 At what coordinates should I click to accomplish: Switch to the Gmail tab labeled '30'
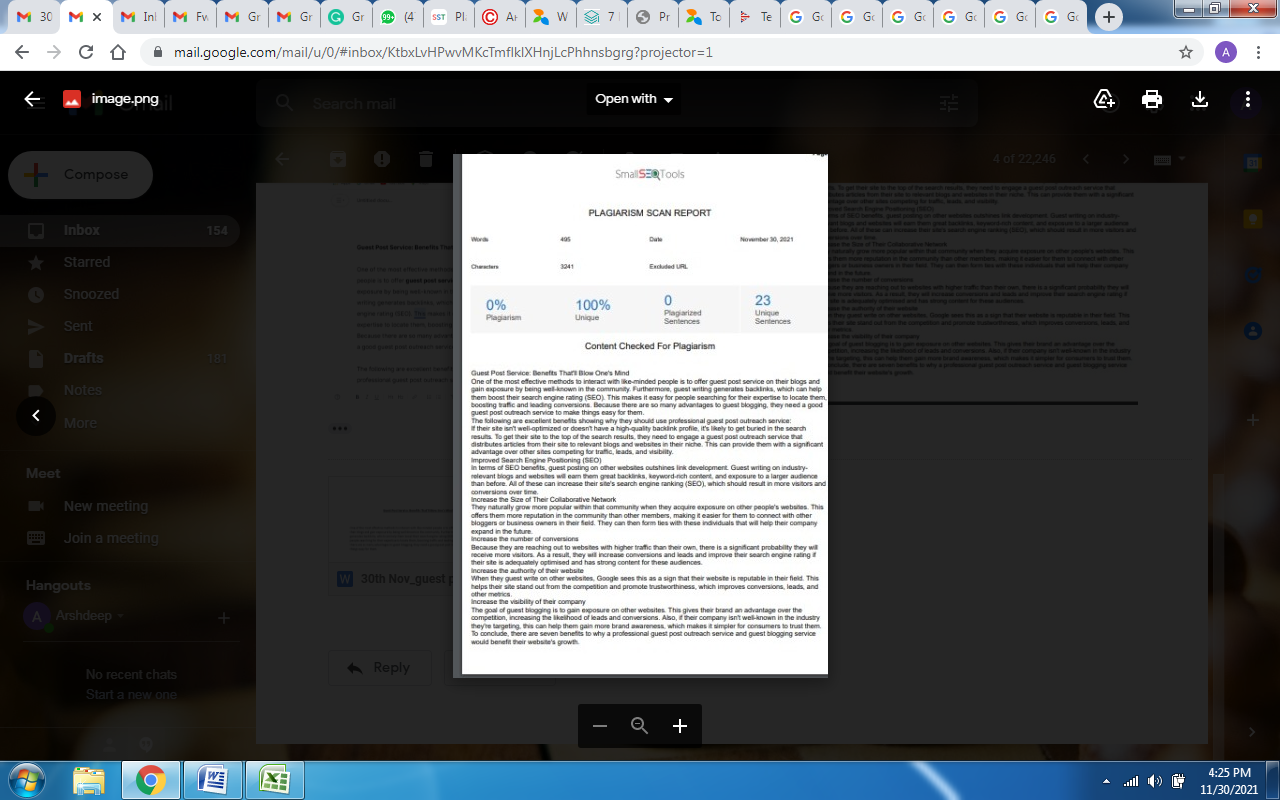tap(34, 17)
